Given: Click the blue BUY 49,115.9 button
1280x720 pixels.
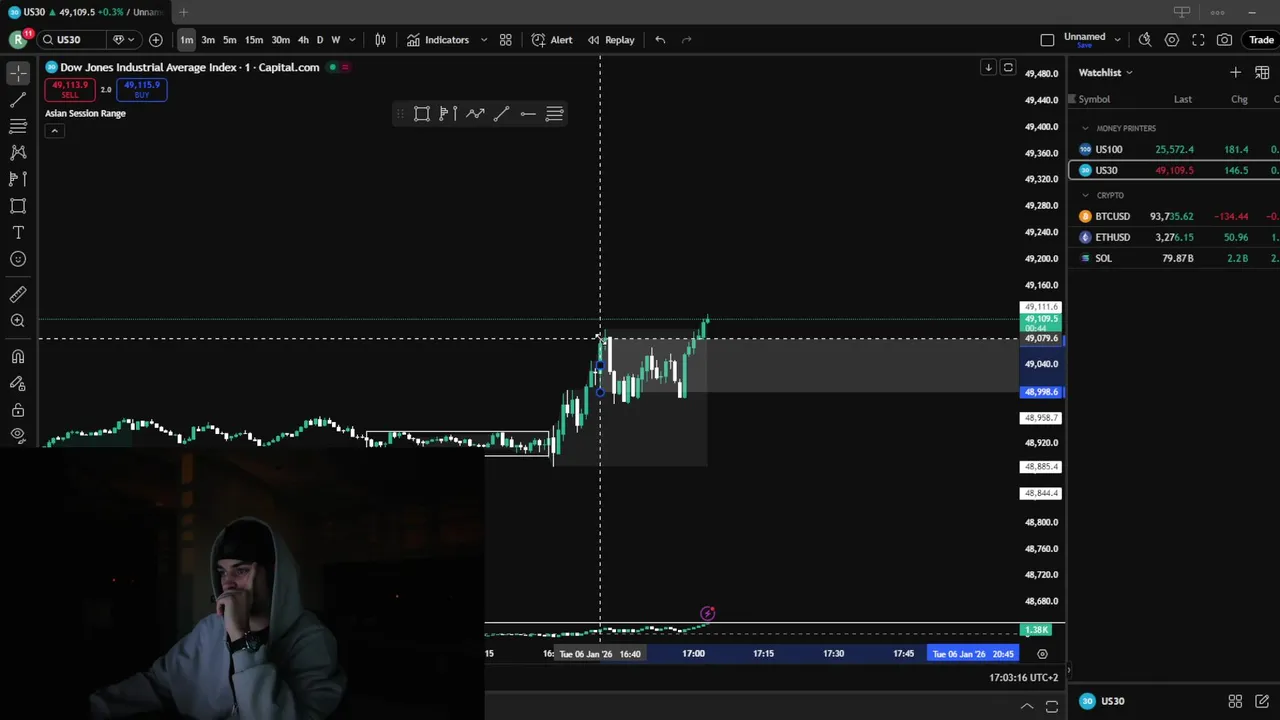Looking at the screenshot, I should 141,89.
